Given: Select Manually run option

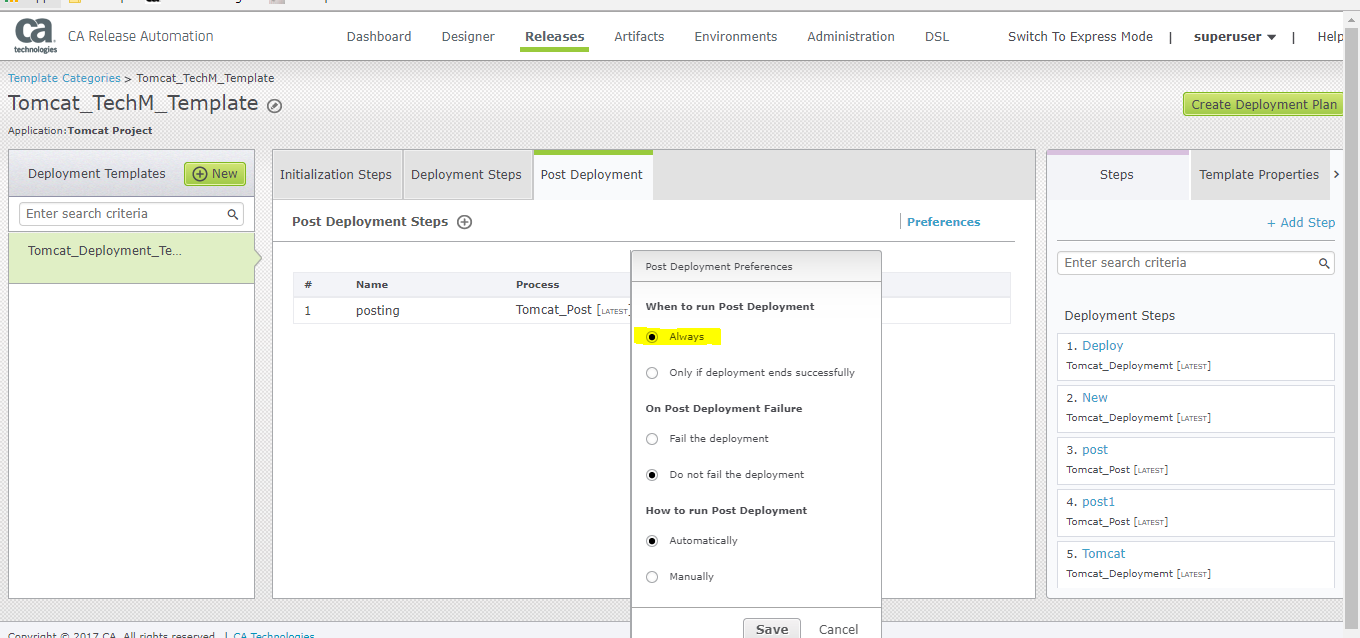Looking at the screenshot, I should tap(652, 577).
